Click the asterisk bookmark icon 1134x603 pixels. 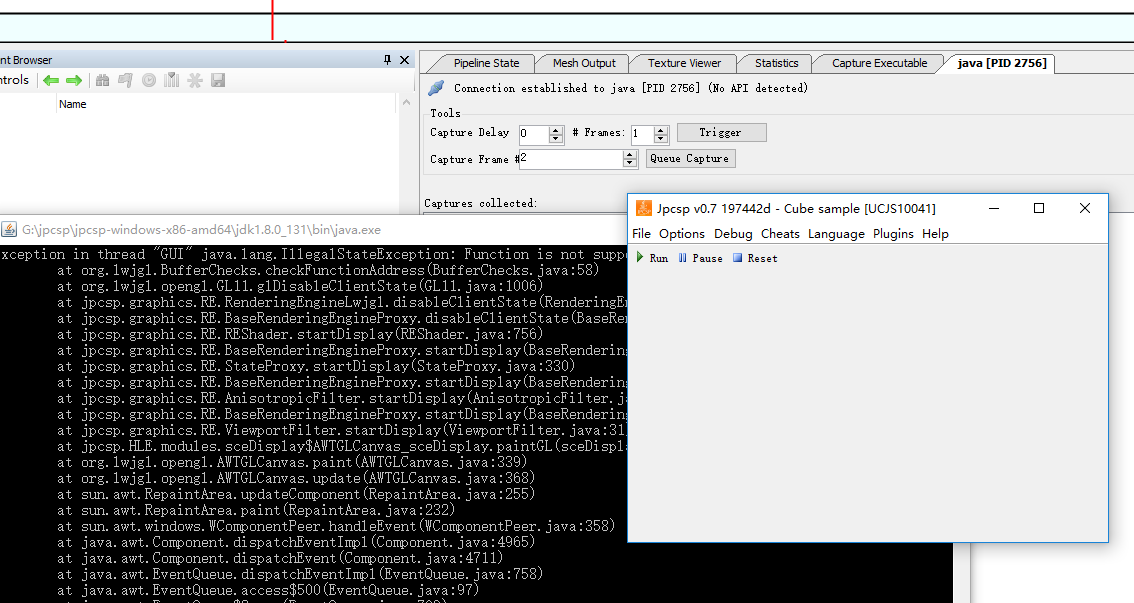195,80
